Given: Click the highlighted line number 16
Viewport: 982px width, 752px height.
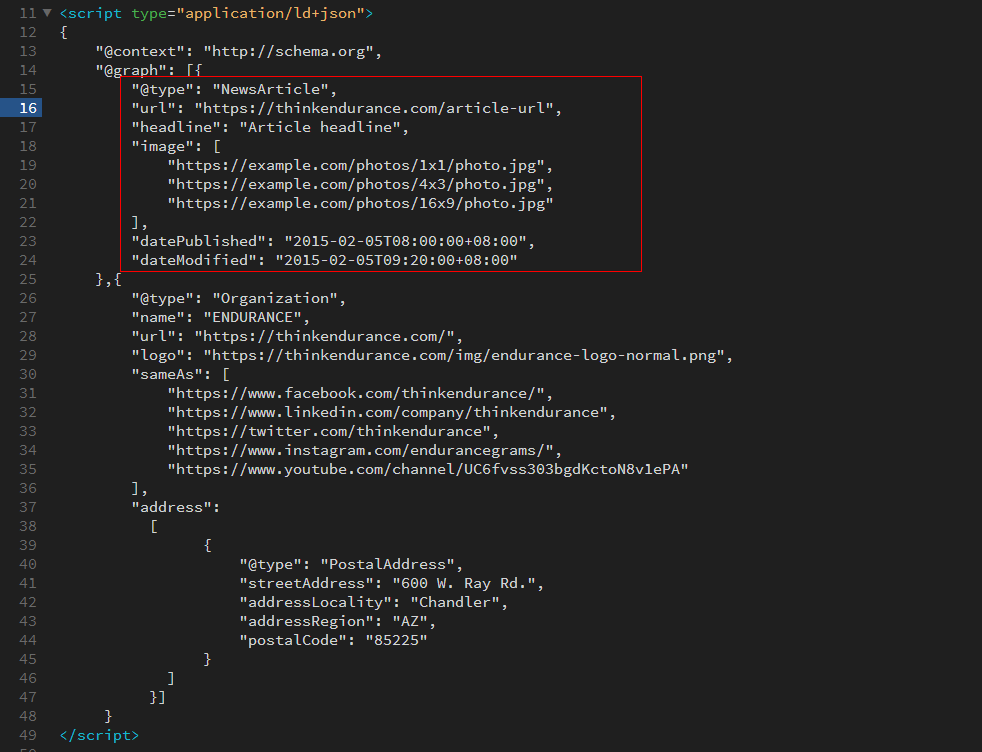Looking at the screenshot, I should tap(28, 107).
